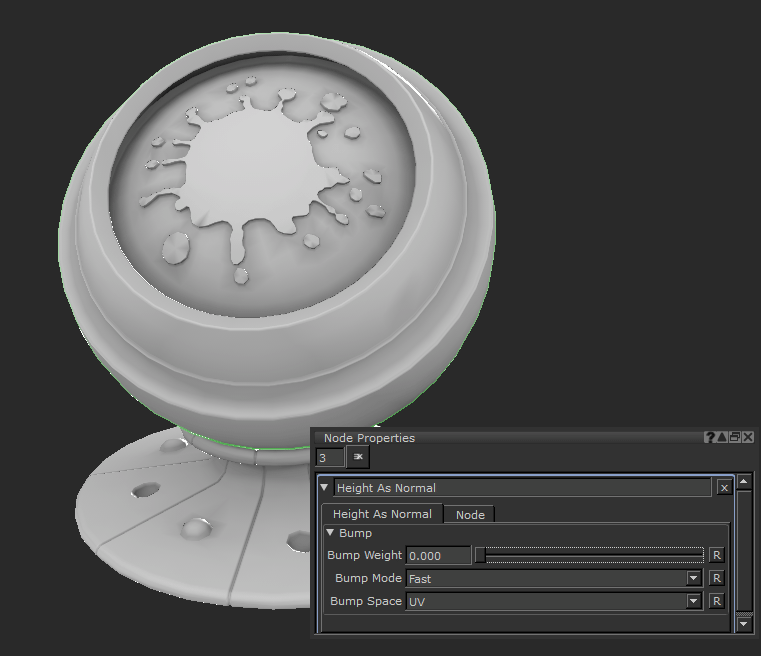Remove the Height As Normal node
The height and width of the screenshot is (656, 761).
point(724,488)
